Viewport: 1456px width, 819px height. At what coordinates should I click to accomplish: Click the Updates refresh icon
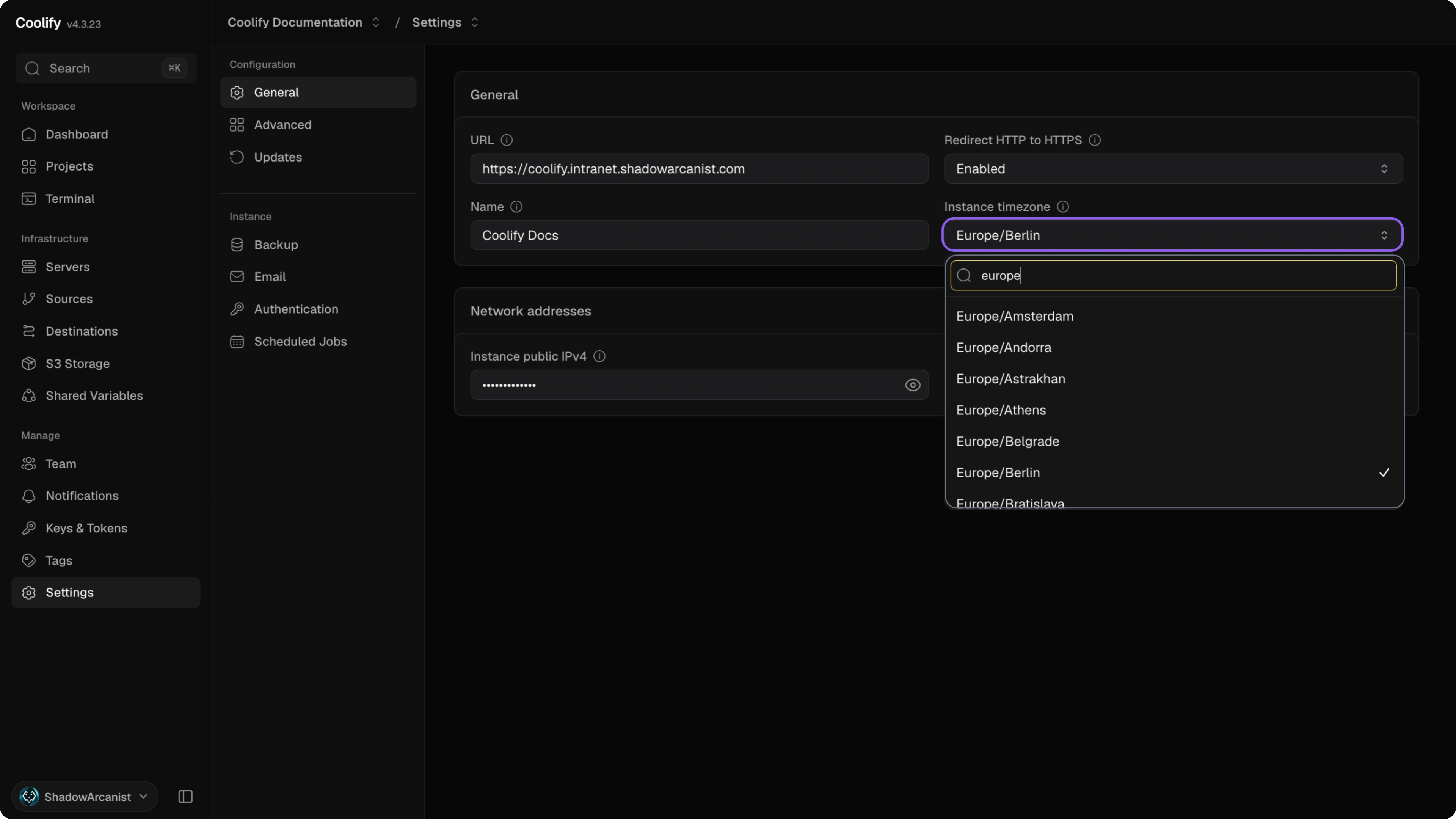coord(237,157)
